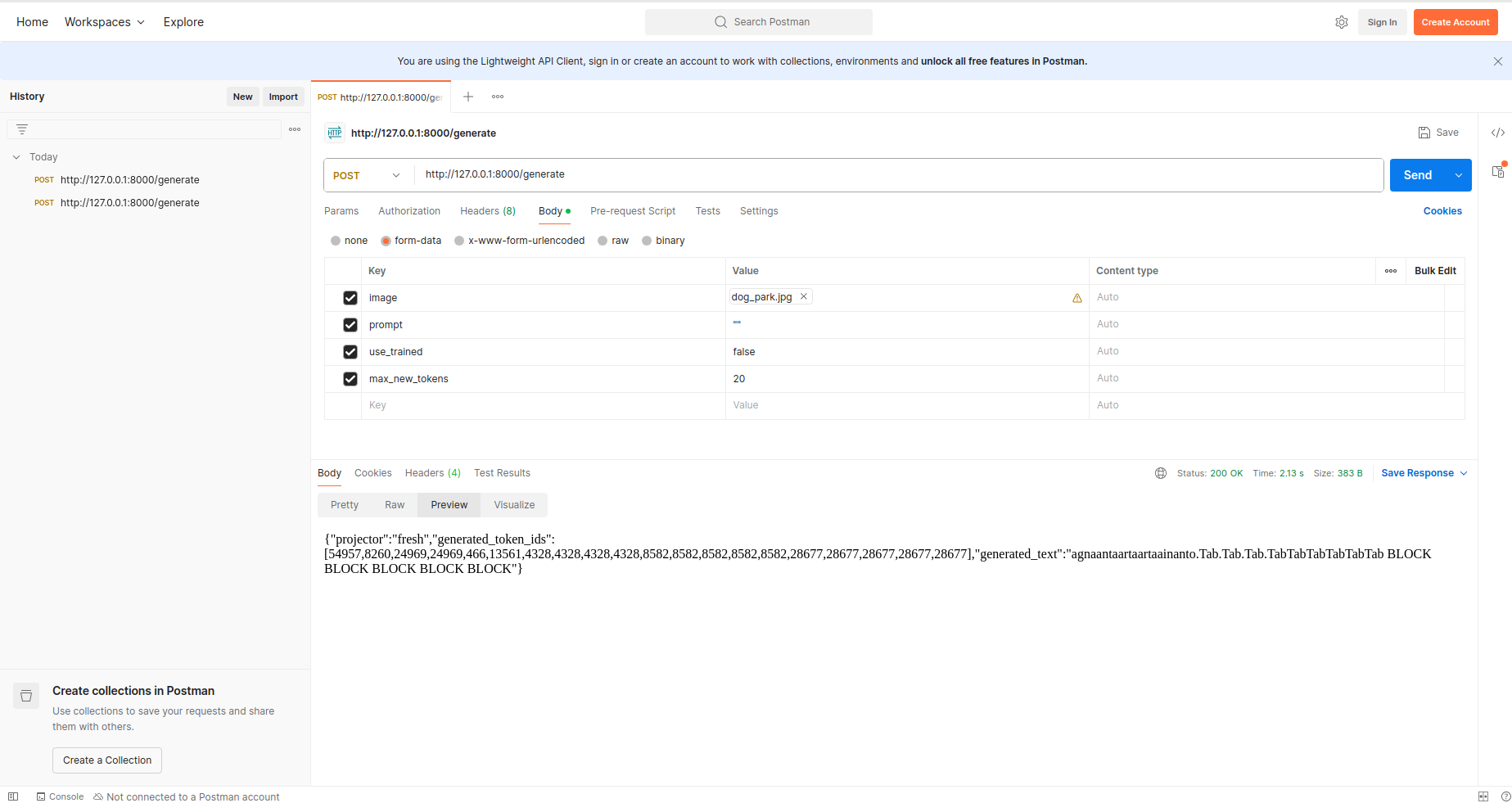The width and height of the screenshot is (1512, 803).
Task: Click Not connected to a Postman account
Action: (187, 796)
